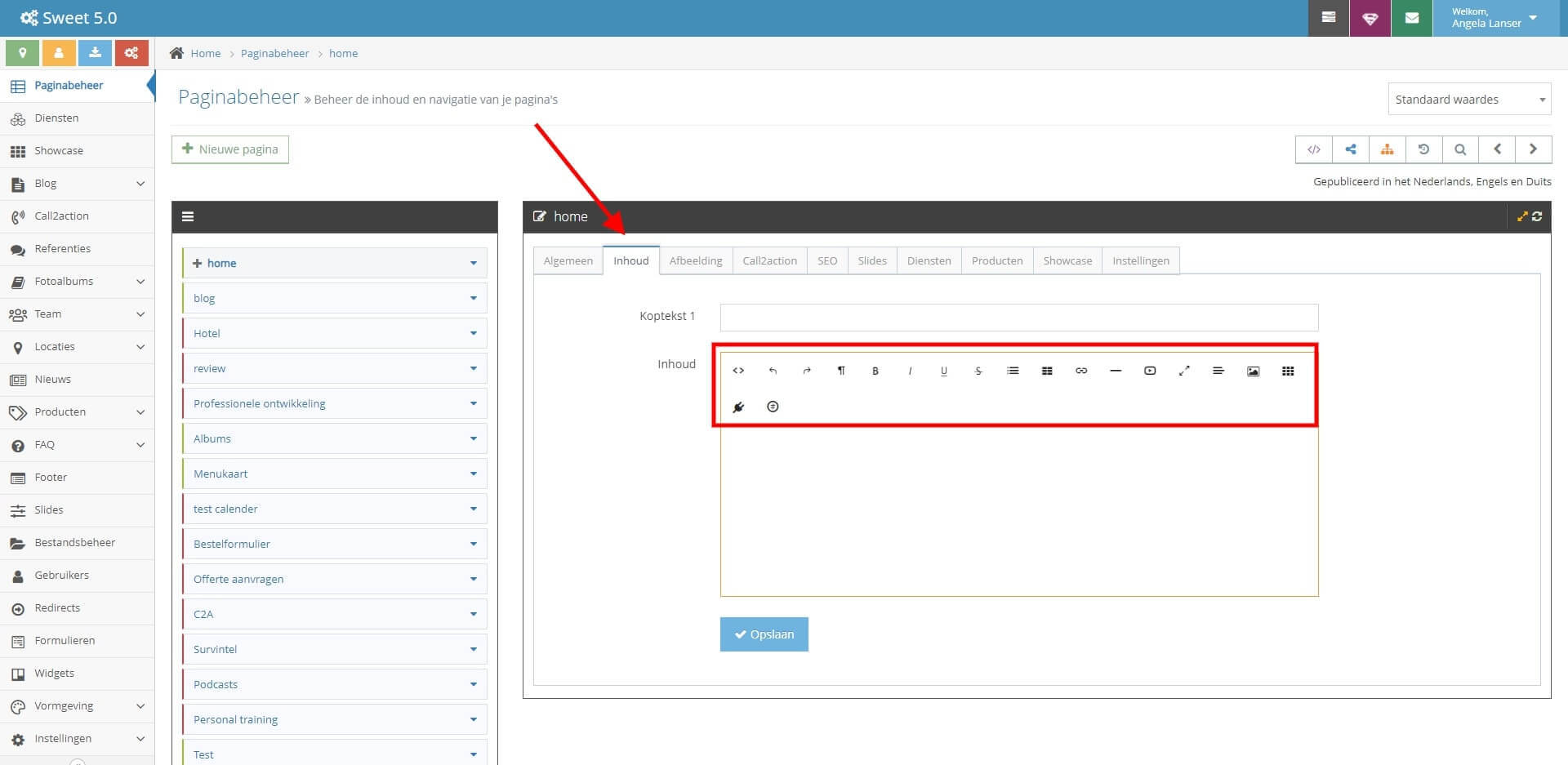Click the magnifier search icon above panel
Screen dimensions: 1568x765
[x=1460, y=149]
